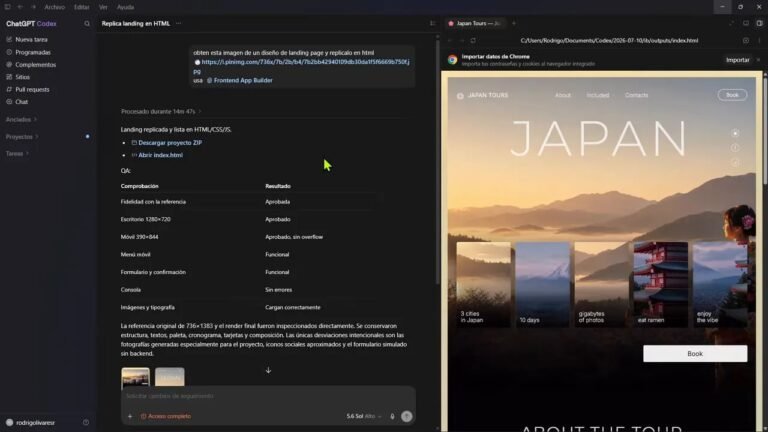Open the Acceso completo permission selector
The height and width of the screenshot is (432, 768).
point(166,416)
